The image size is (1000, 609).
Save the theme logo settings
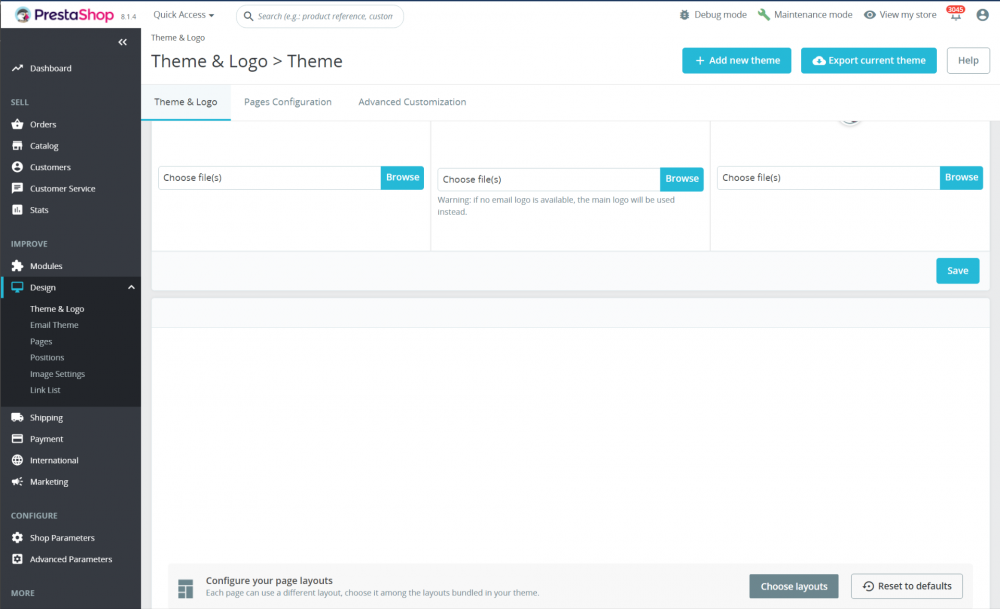click(957, 270)
